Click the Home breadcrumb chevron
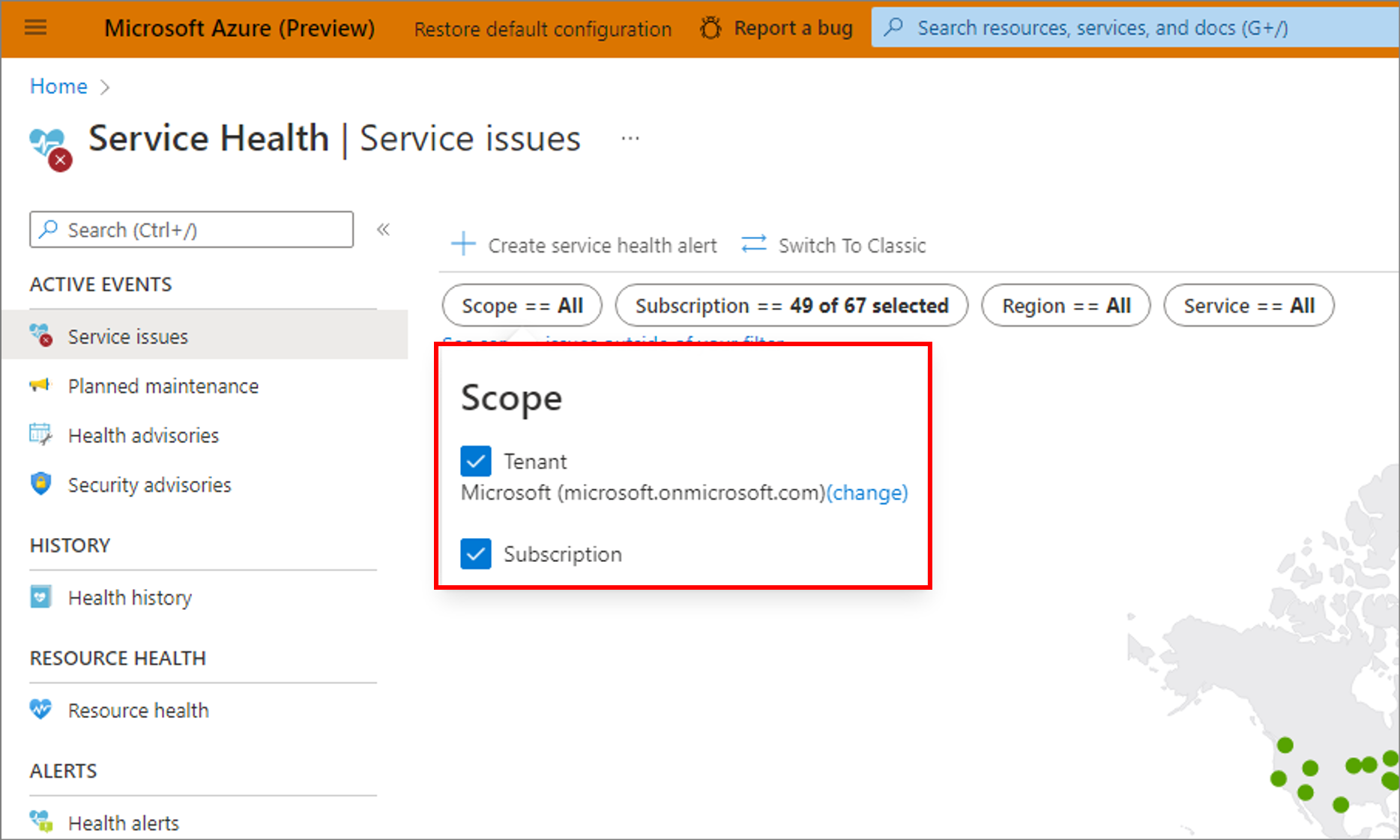 (105, 87)
